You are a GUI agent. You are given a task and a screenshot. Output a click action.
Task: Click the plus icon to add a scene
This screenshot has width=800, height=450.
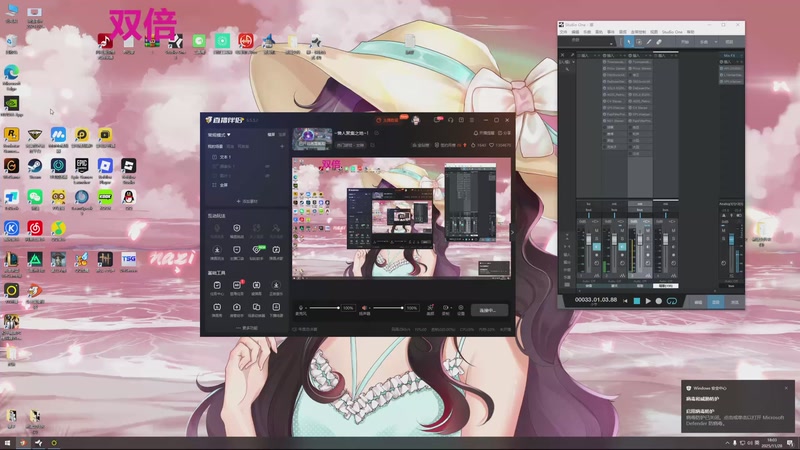pyautogui.click(x=282, y=146)
